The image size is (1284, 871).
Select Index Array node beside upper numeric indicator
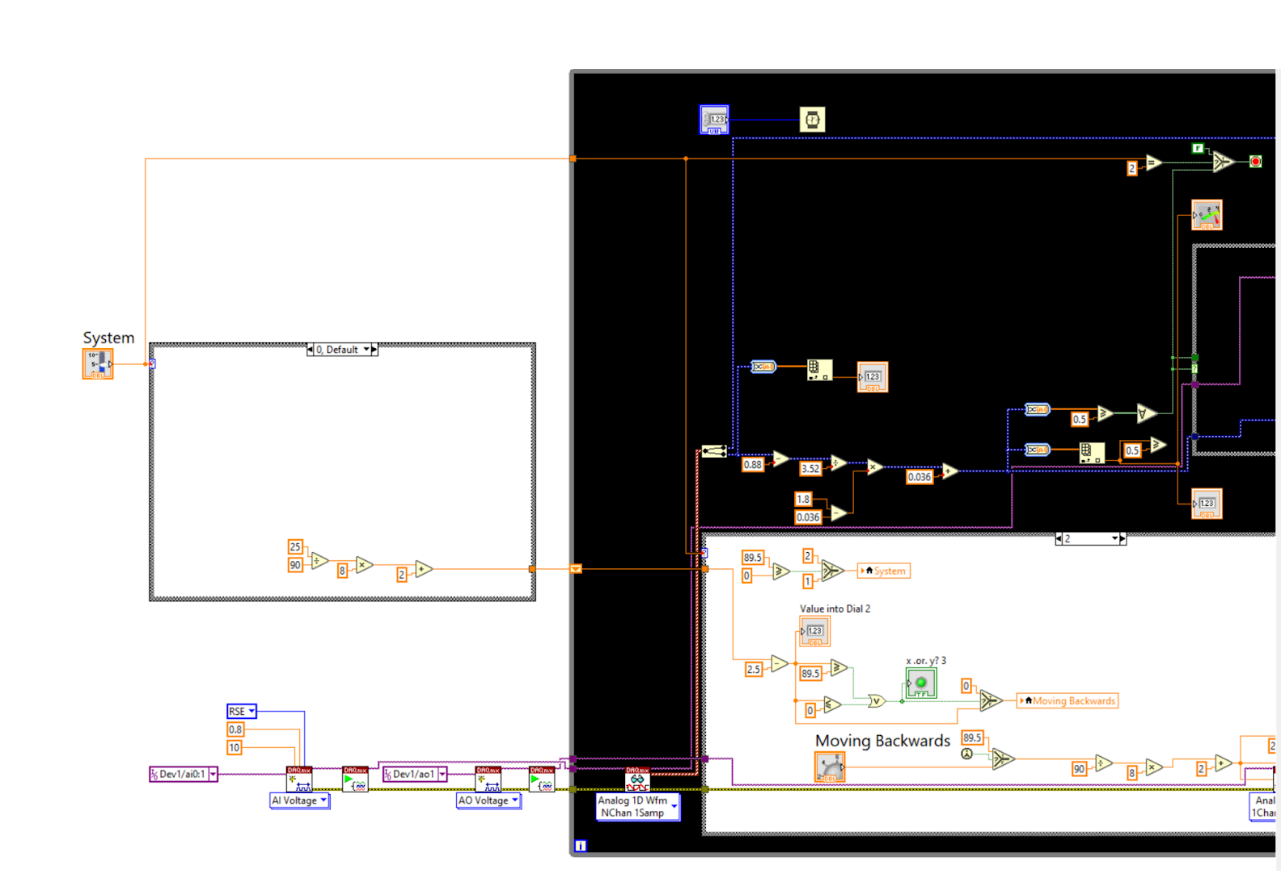click(820, 370)
